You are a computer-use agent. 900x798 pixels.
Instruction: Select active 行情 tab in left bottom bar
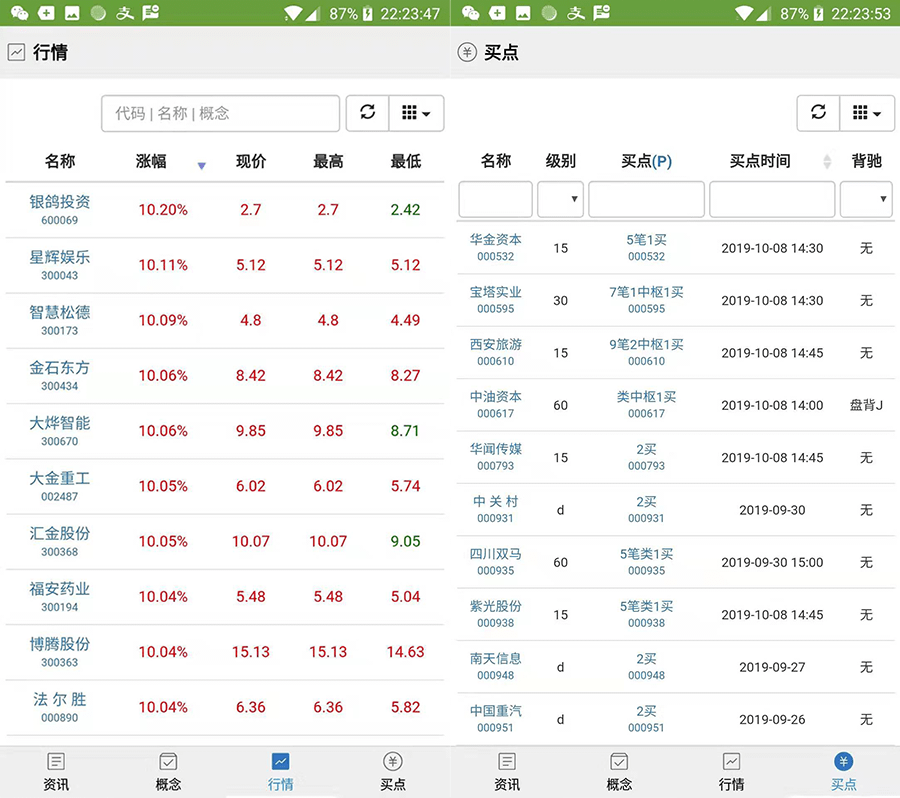pyautogui.click(x=281, y=772)
